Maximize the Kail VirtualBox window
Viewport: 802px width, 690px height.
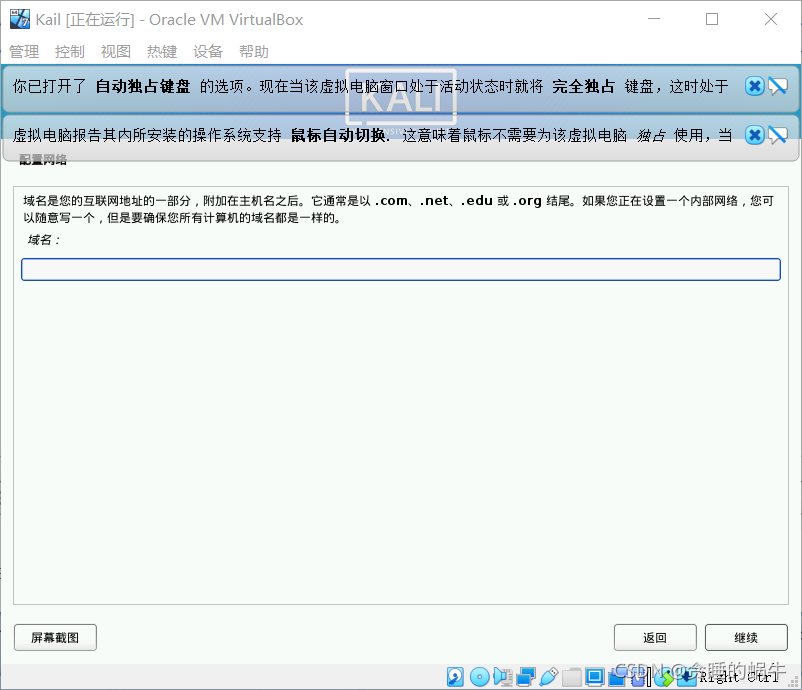coord(712,19)
